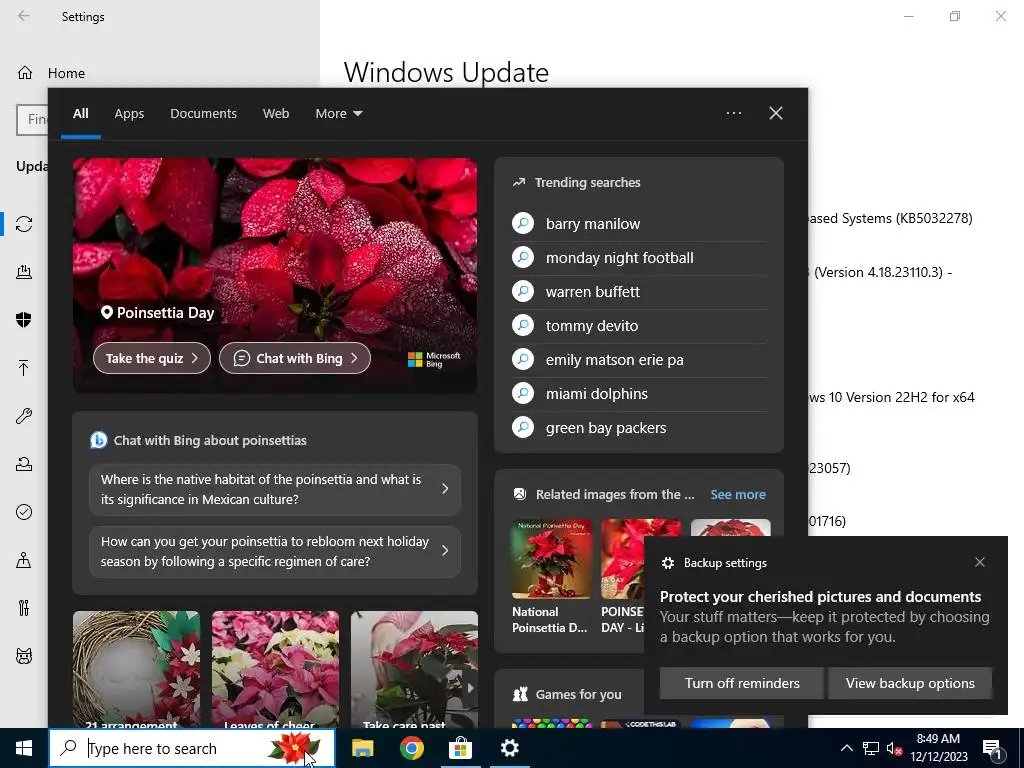Open network status tray icon
The height and width of the screenshot is (768, 1024).
click(x=871, y=748)
